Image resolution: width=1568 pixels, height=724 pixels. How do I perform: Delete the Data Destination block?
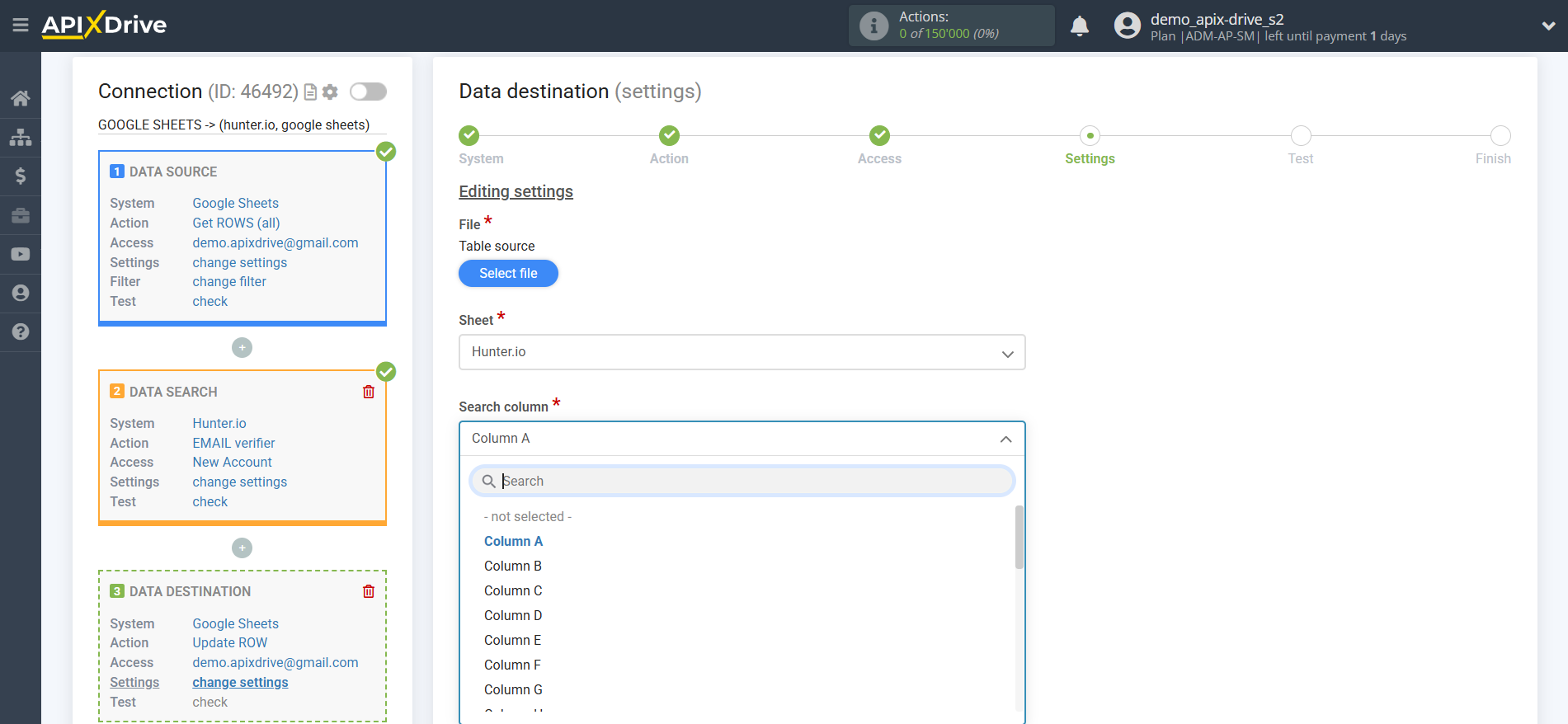[369, 591]
